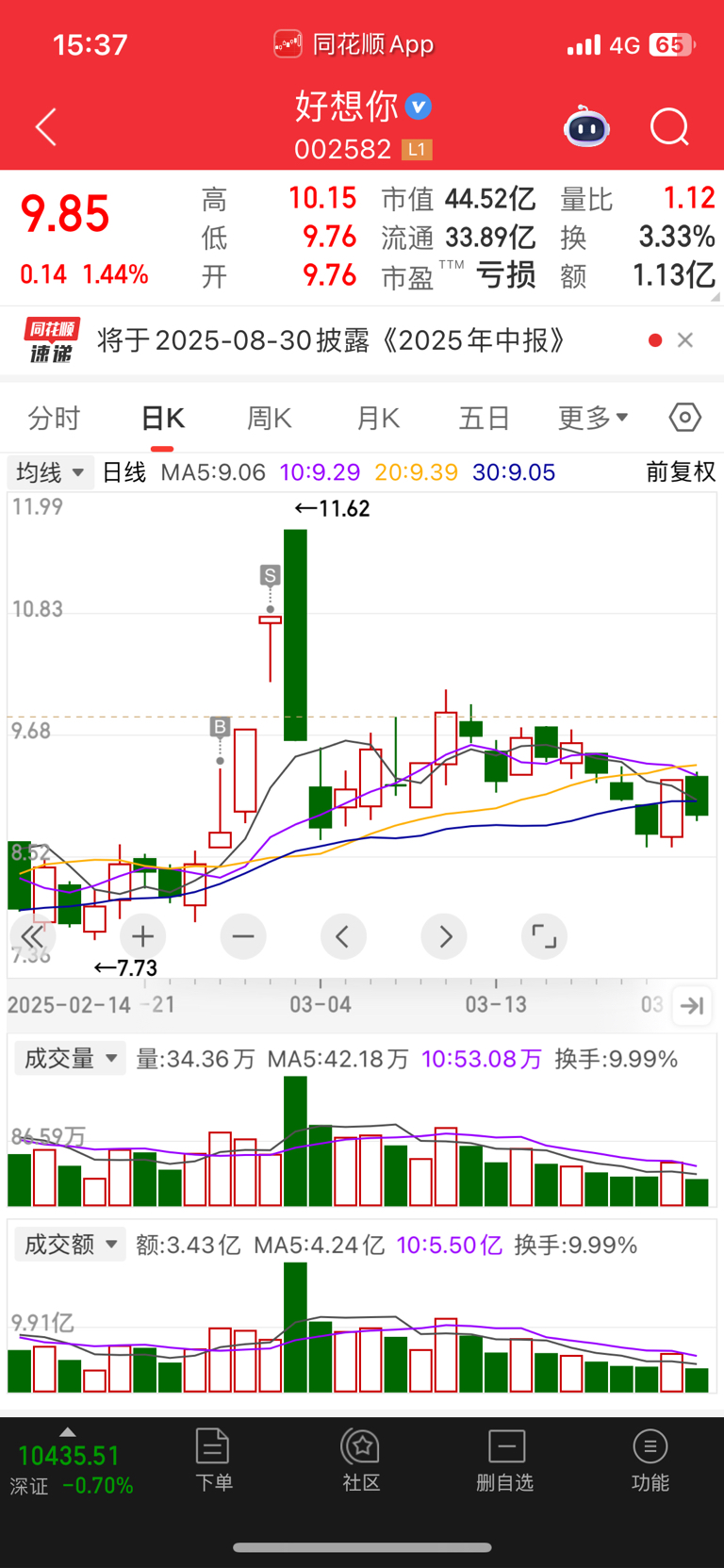Open the 更多 dropdown
The height and width of the screenshot is (1568, 724).
[593, 418]
